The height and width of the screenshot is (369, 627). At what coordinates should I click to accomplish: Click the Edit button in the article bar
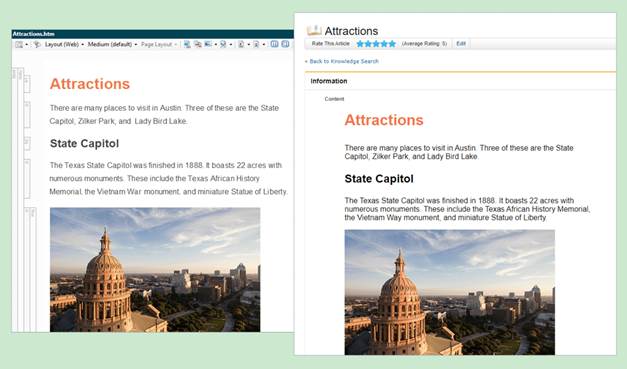[x=461, y=44]
